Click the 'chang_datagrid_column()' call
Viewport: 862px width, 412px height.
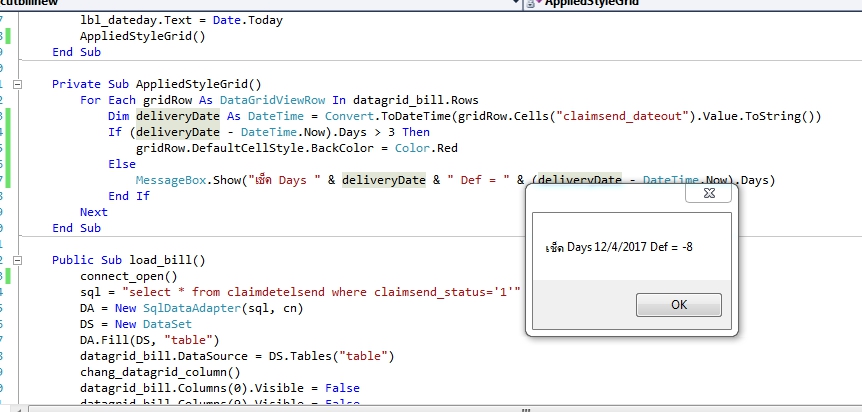coord(160,372)
